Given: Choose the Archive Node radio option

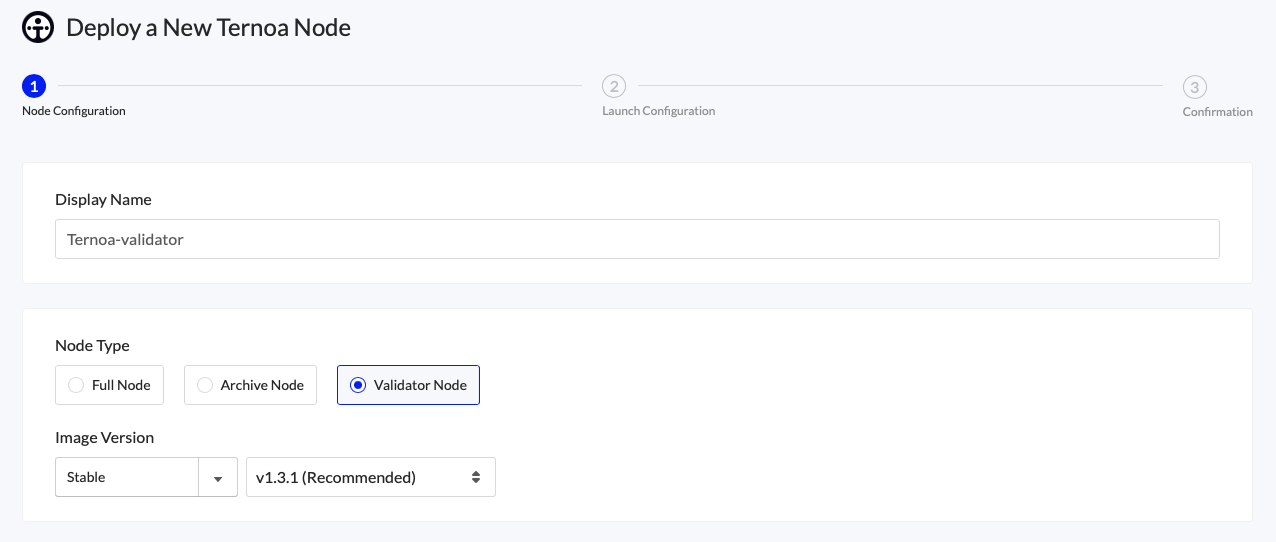Looking at the screenshot, I should 205,385.
